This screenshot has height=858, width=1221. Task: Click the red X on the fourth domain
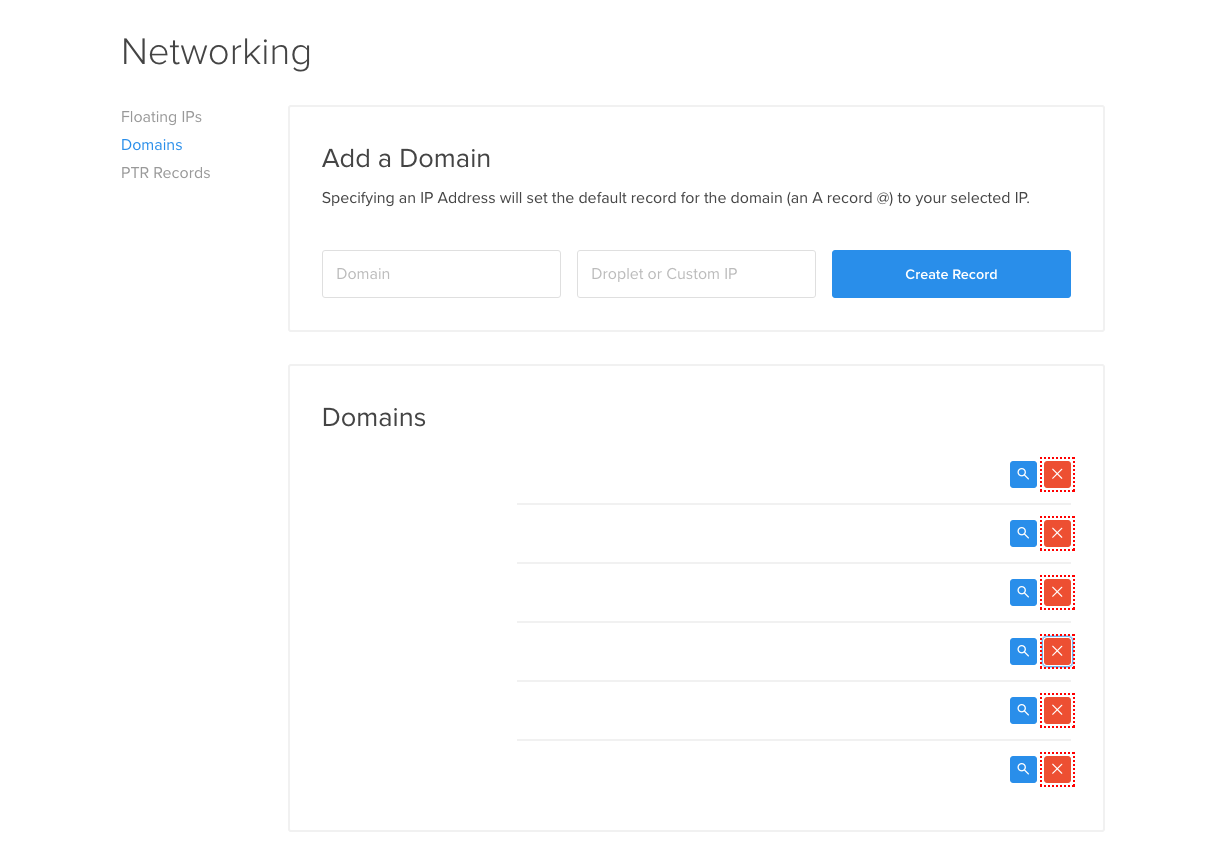(1057, 651)
